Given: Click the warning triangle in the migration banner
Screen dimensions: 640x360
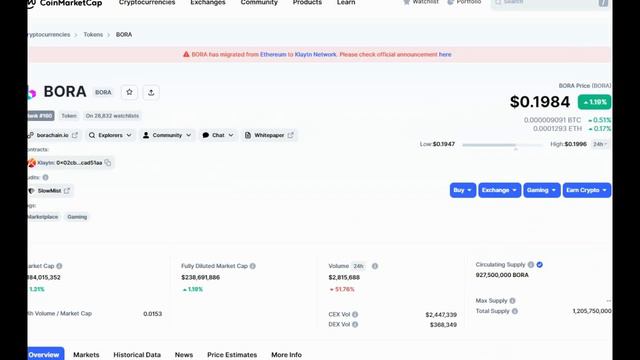Looking at the screenshot, I should [186, 54].
